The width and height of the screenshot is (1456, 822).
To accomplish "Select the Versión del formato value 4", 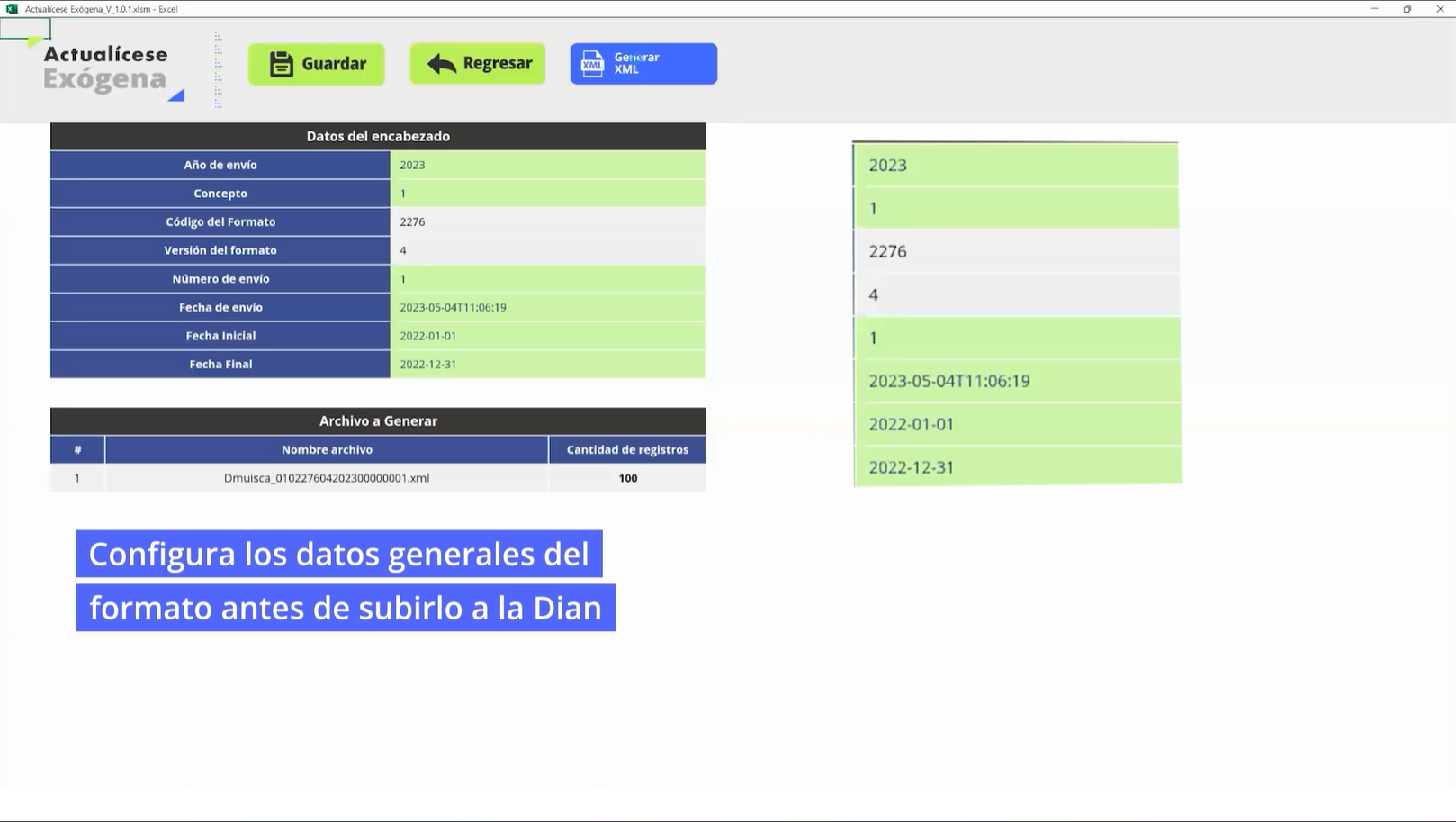I will coord(549,249).
